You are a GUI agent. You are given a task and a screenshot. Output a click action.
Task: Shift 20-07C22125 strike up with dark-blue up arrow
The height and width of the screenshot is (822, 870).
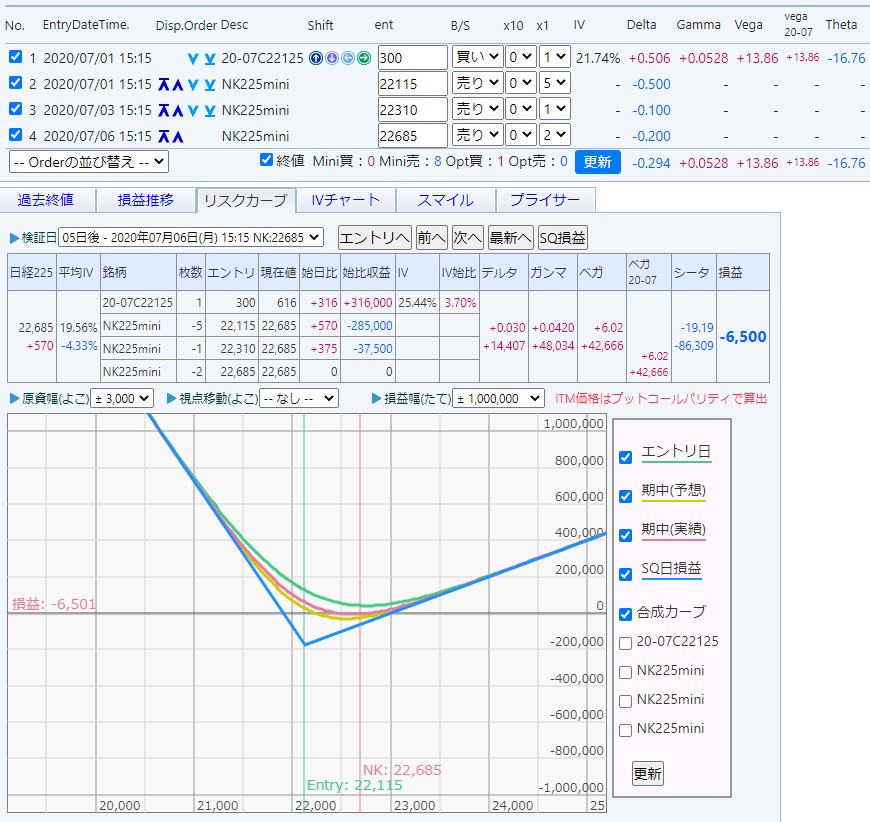[x=316, y=58]
